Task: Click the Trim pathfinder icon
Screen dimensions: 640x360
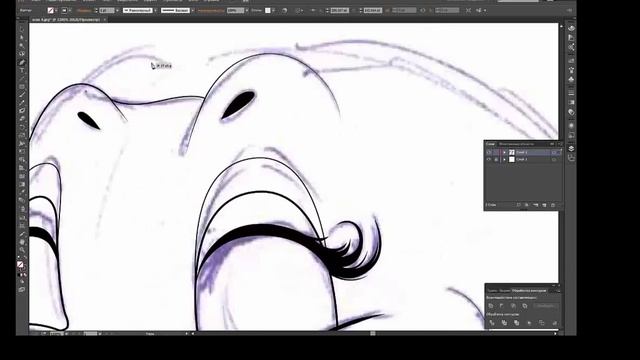Action: [504, 323]
